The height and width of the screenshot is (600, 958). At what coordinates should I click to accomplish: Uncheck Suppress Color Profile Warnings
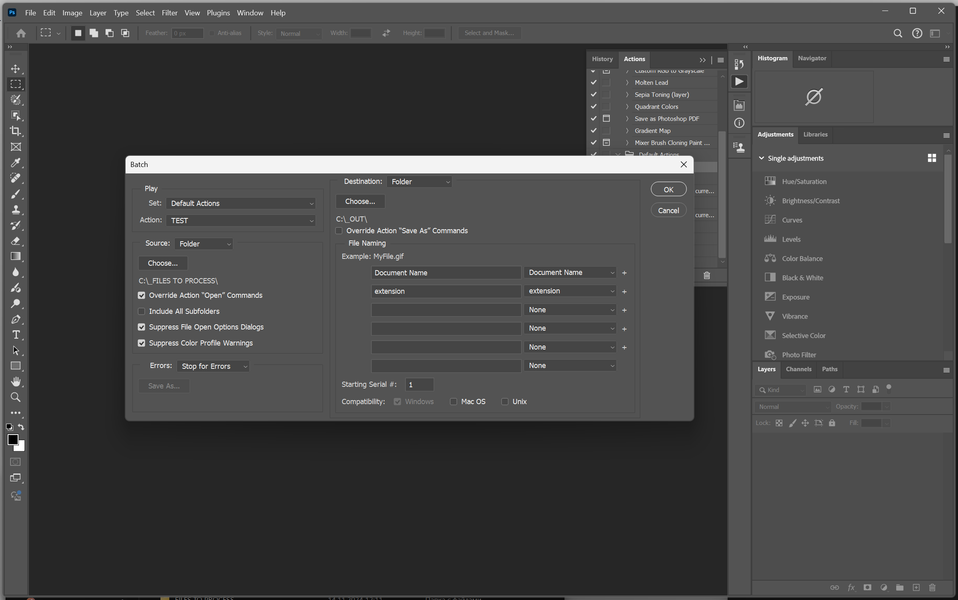[x=142, y=343]
